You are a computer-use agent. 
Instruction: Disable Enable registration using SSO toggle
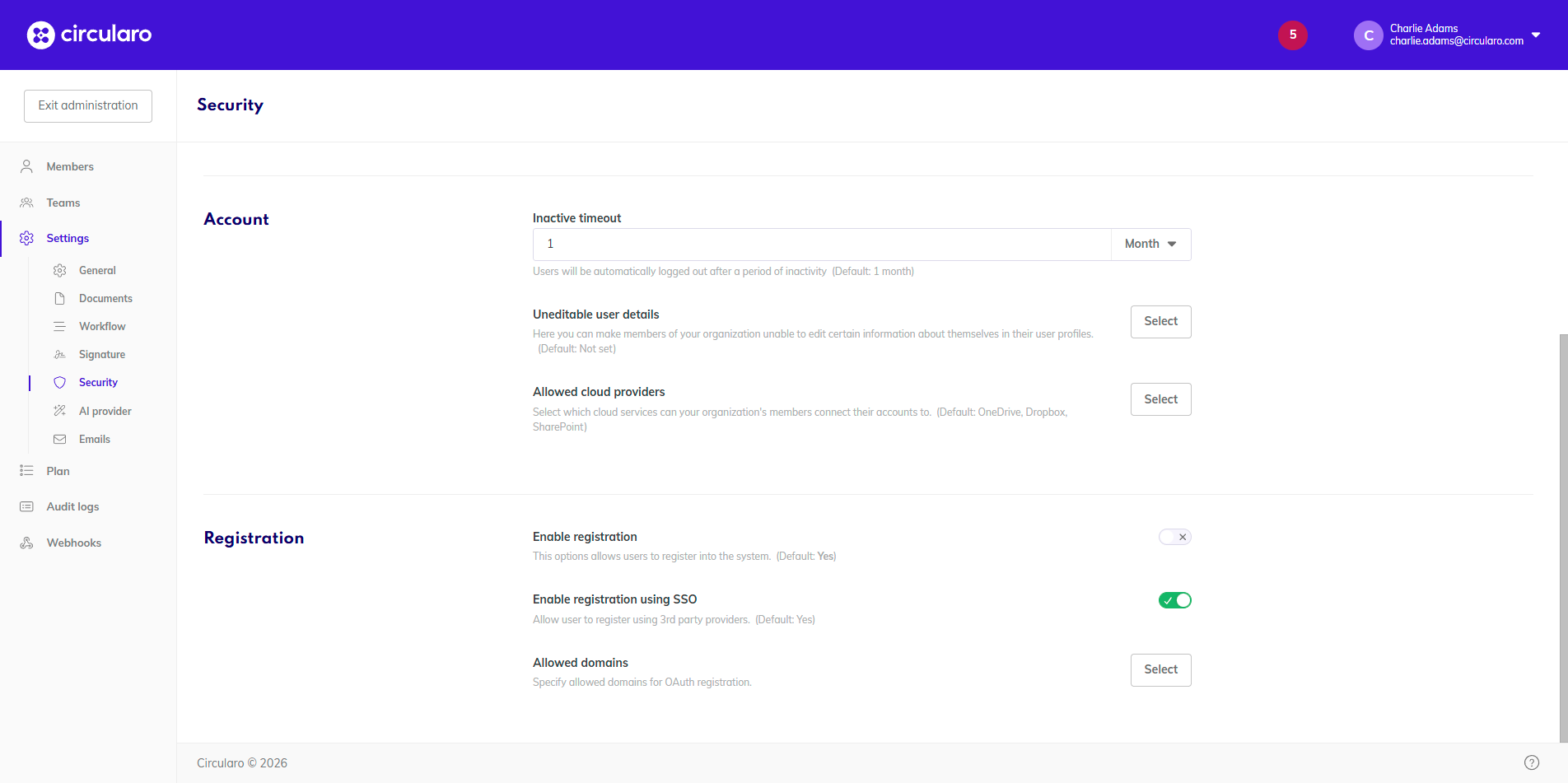[x=1174, y=600]
